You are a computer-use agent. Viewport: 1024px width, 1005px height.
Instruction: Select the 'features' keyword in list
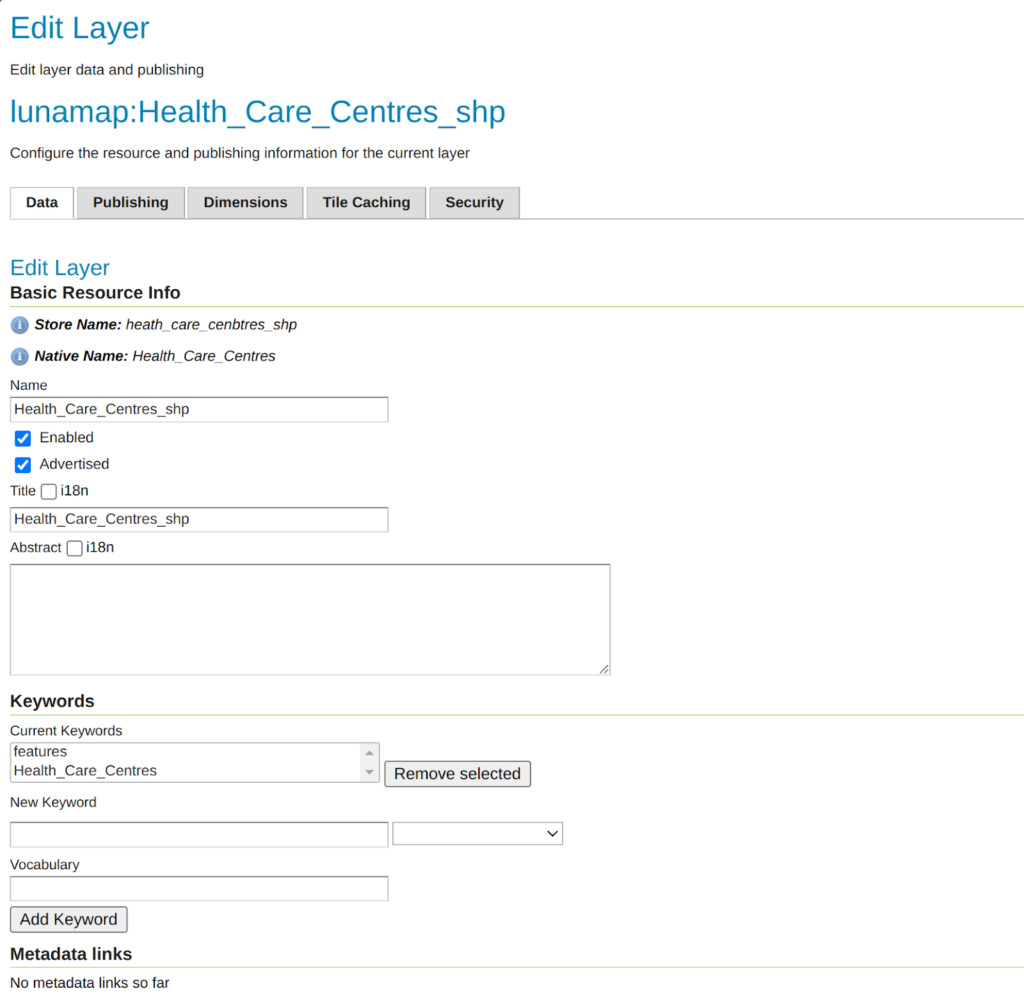[x=41, y=751]
